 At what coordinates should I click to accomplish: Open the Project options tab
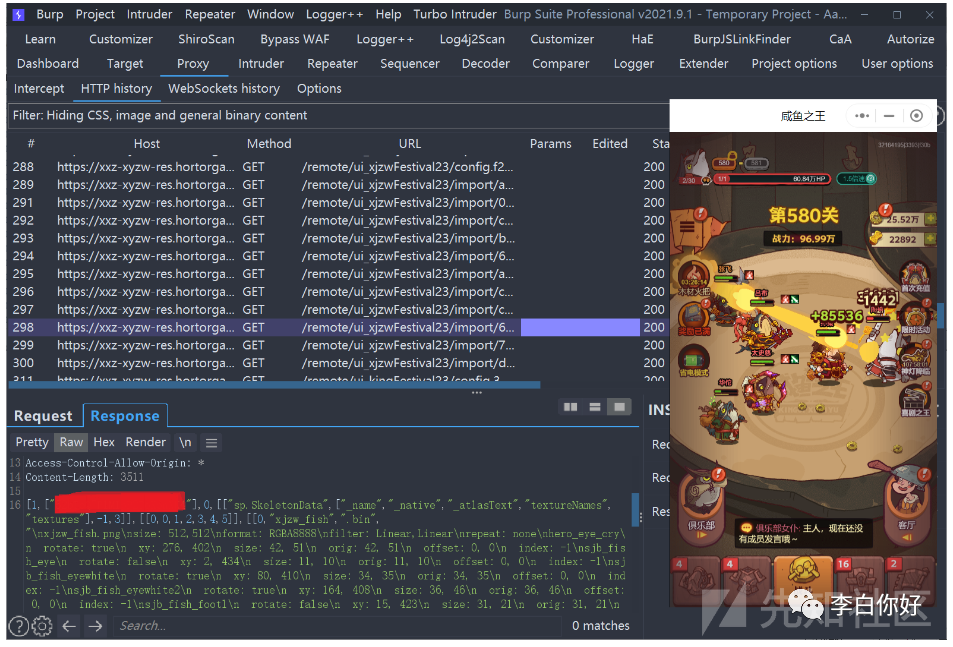point(794,63)
